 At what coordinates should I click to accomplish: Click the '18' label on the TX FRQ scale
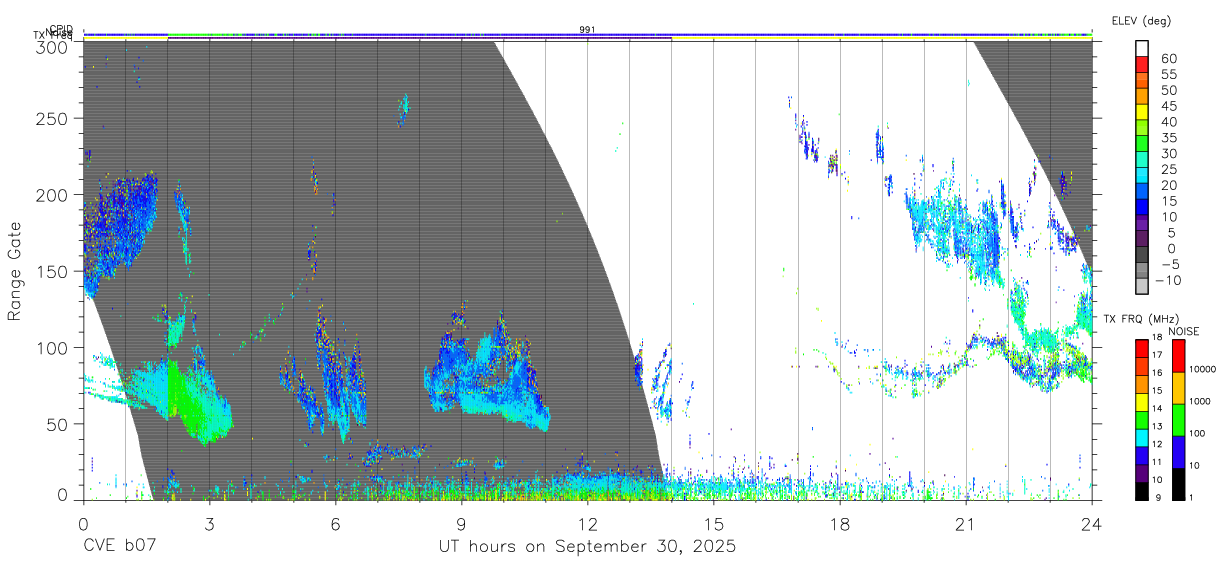point(1157,337)
